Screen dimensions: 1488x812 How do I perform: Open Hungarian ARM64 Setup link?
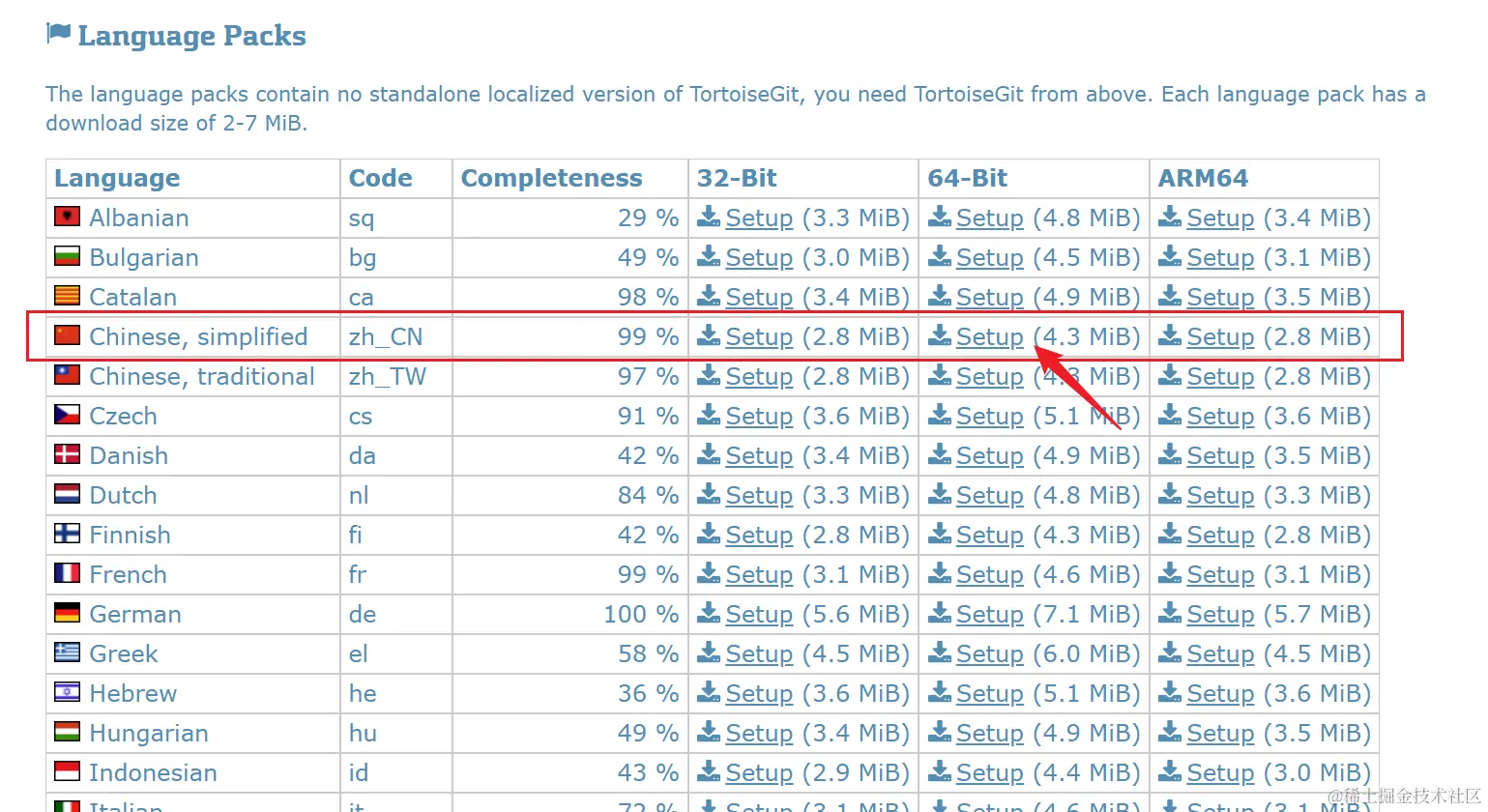[x=1220, y=733]
